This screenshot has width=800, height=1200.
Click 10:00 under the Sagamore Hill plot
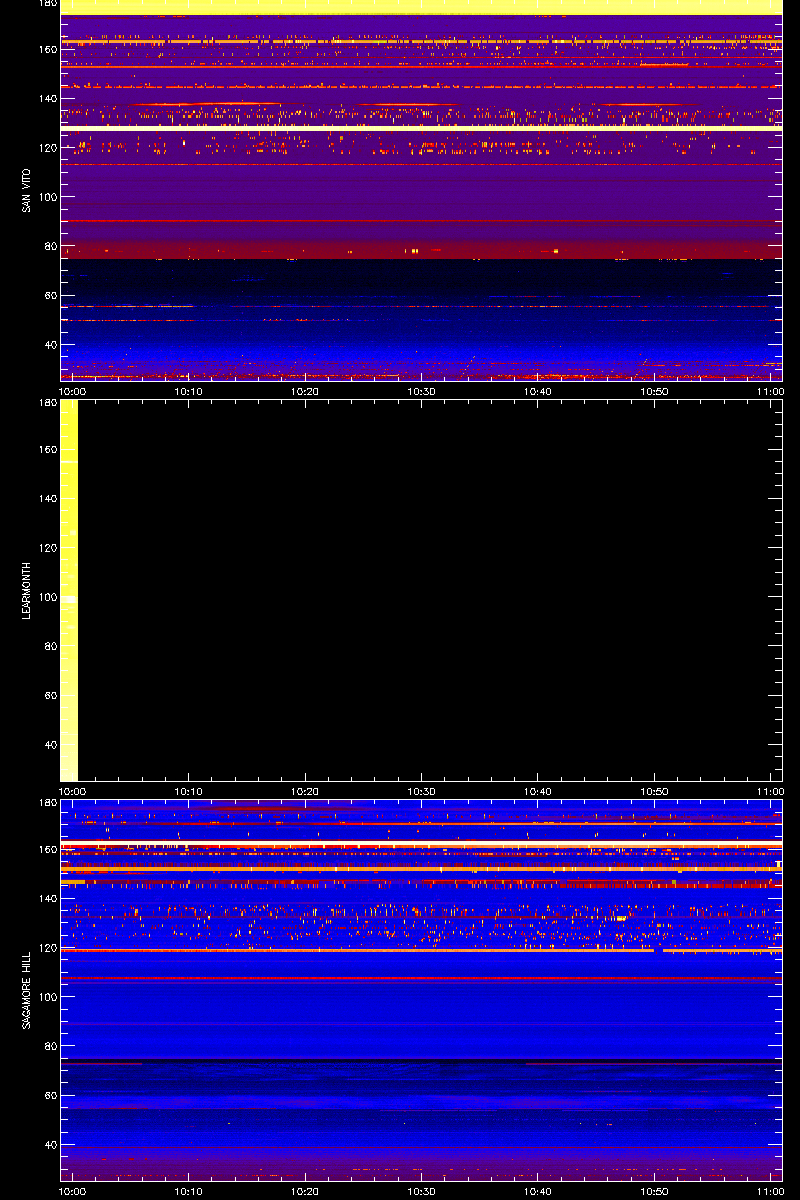pos(73,1192)
